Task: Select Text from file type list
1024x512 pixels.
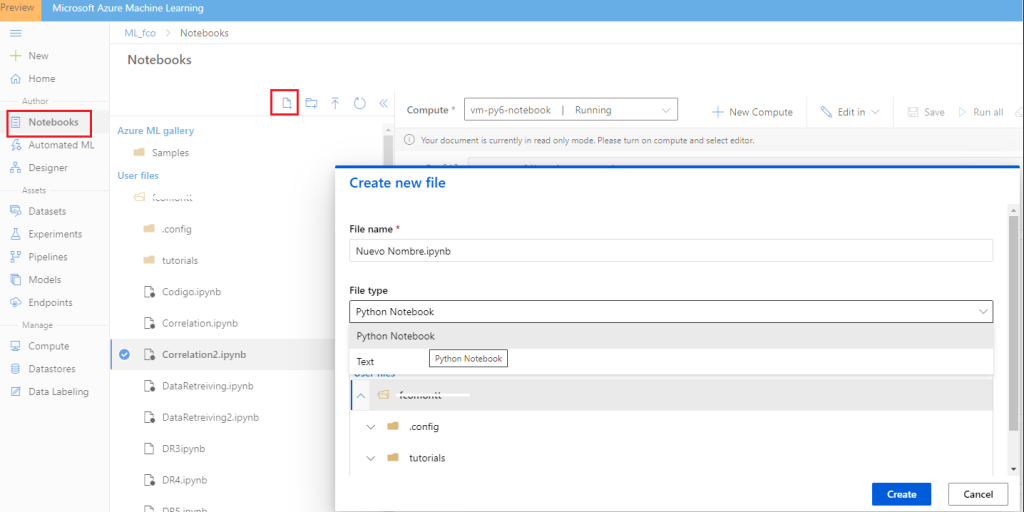Action: tap(365, 362)
